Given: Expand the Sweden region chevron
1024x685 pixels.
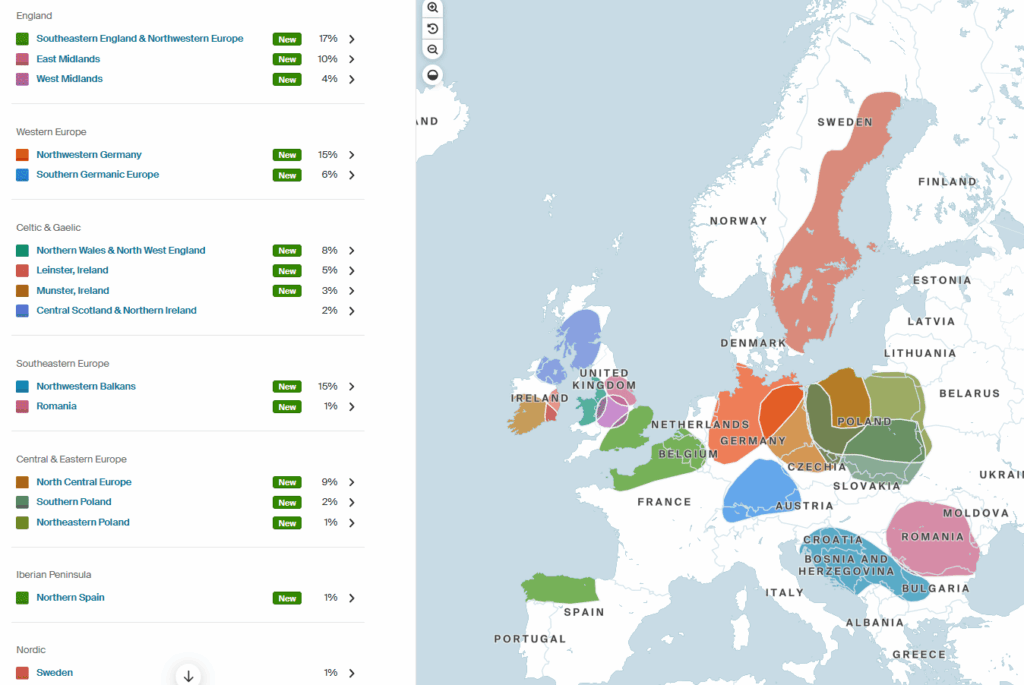Looking at the screenshot, I should coord(352,673).
